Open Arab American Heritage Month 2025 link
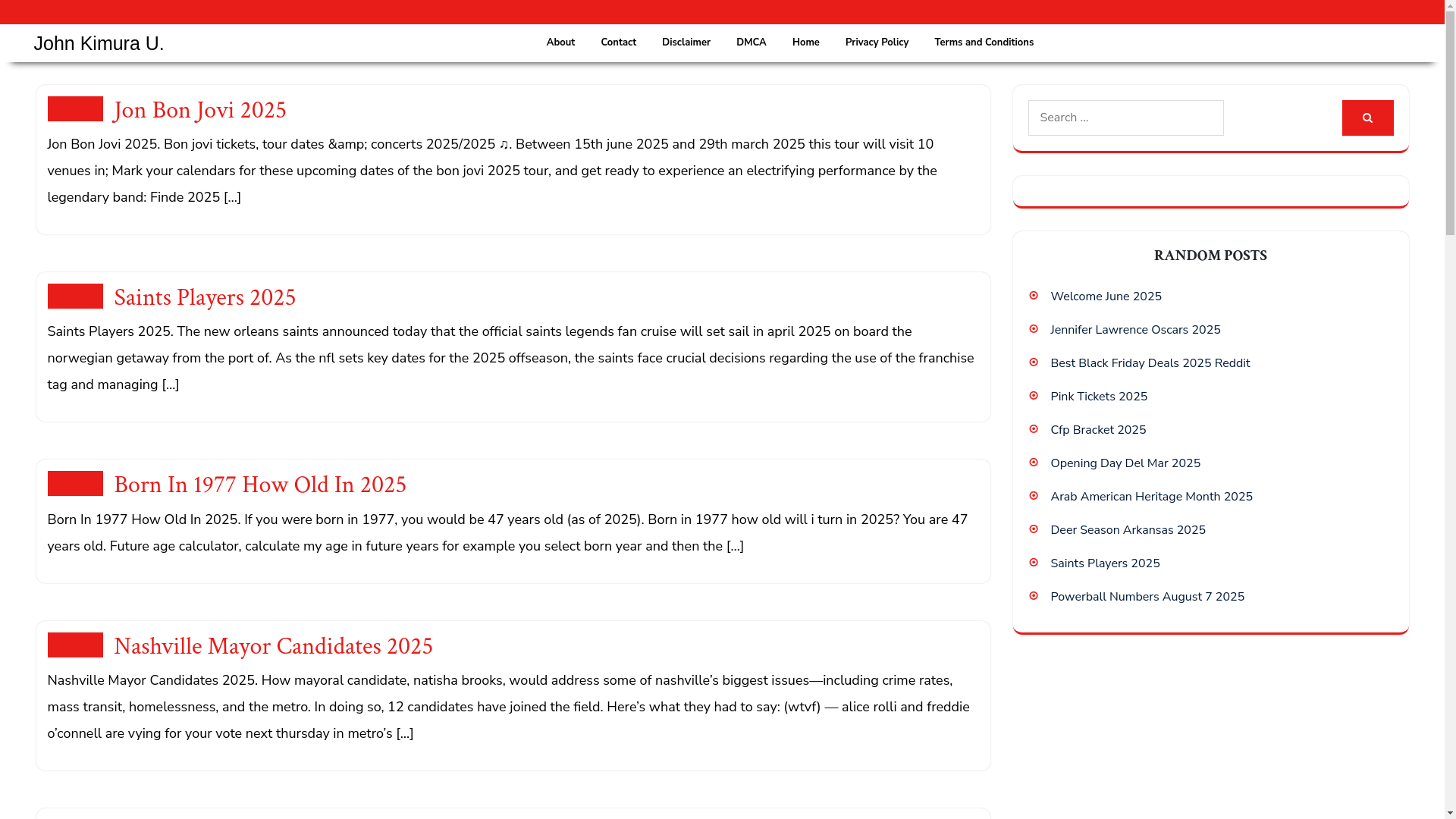 [x=1151, y=497]
